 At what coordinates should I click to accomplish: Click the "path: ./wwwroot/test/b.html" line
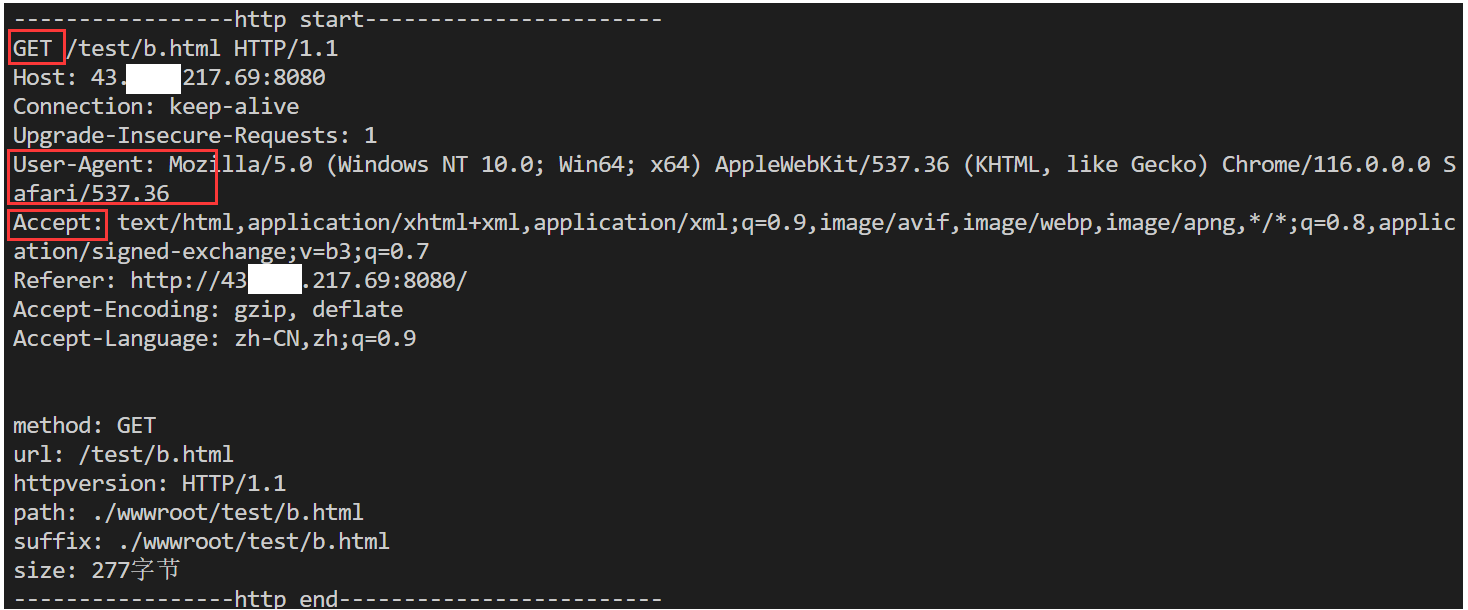click(x=188, y=513)
